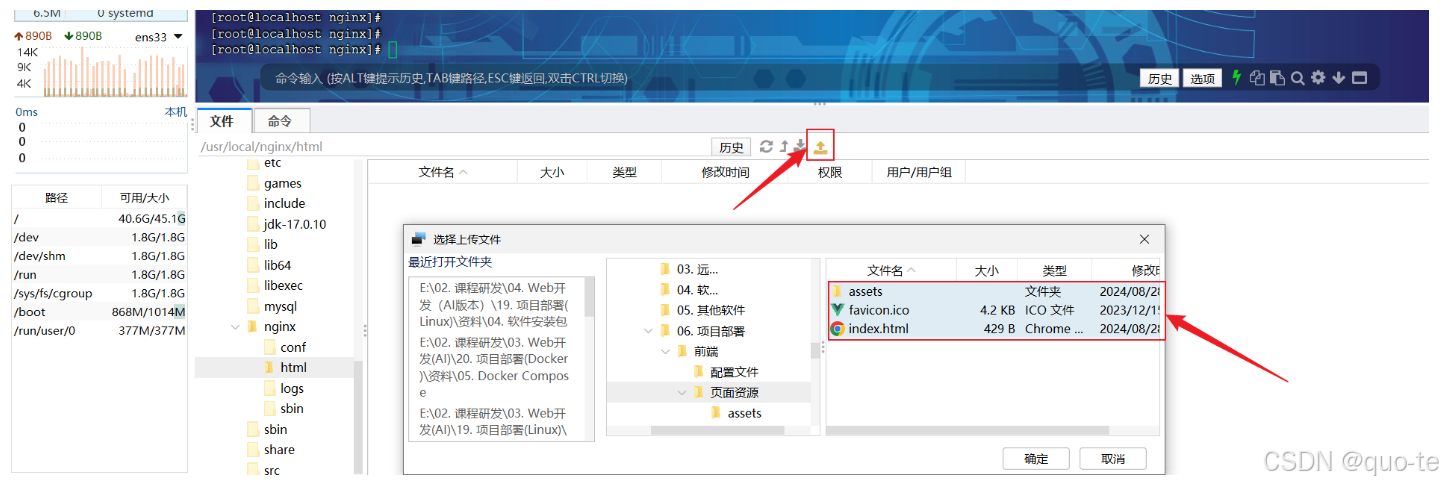Screen dimensions: 1443x487
Task: Switch to the 命令 tab
Action: 279,121
